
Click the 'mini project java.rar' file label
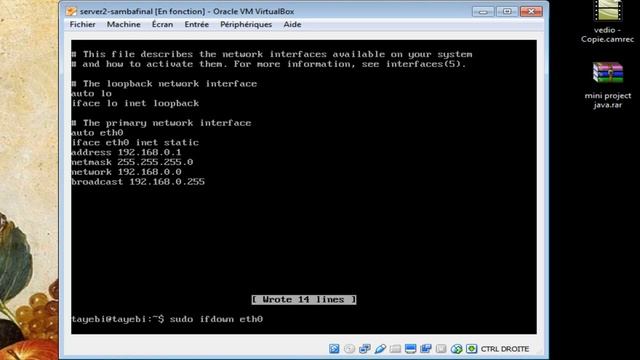[x=608, y=100]
